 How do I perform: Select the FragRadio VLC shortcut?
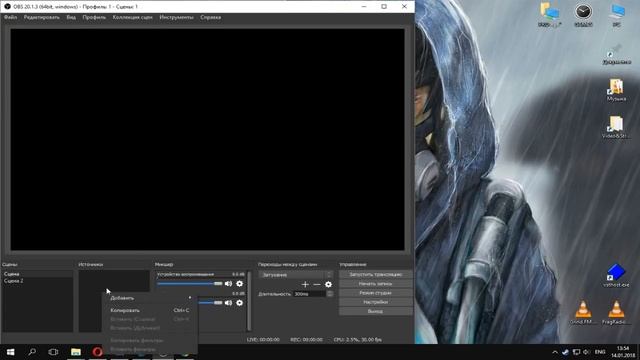pyautogui.click(x=616, y=313)
